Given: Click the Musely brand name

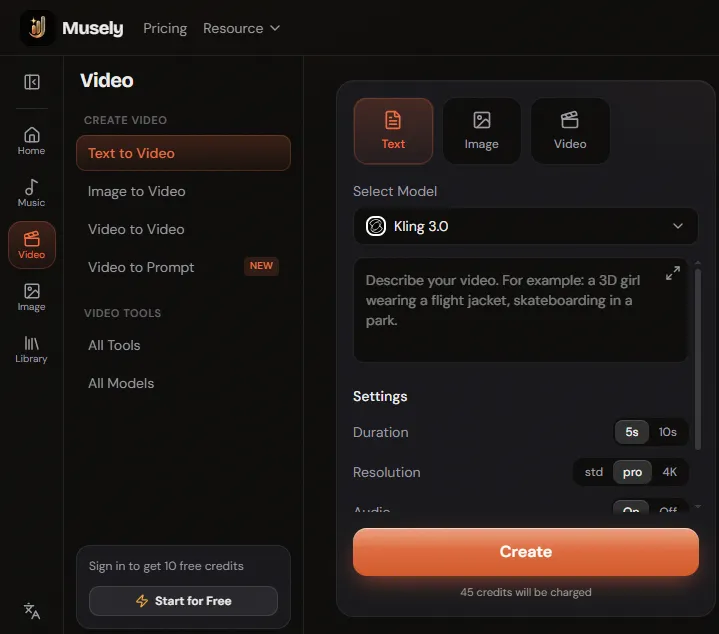Looking at the screenshot, I should tap(93, 28).
